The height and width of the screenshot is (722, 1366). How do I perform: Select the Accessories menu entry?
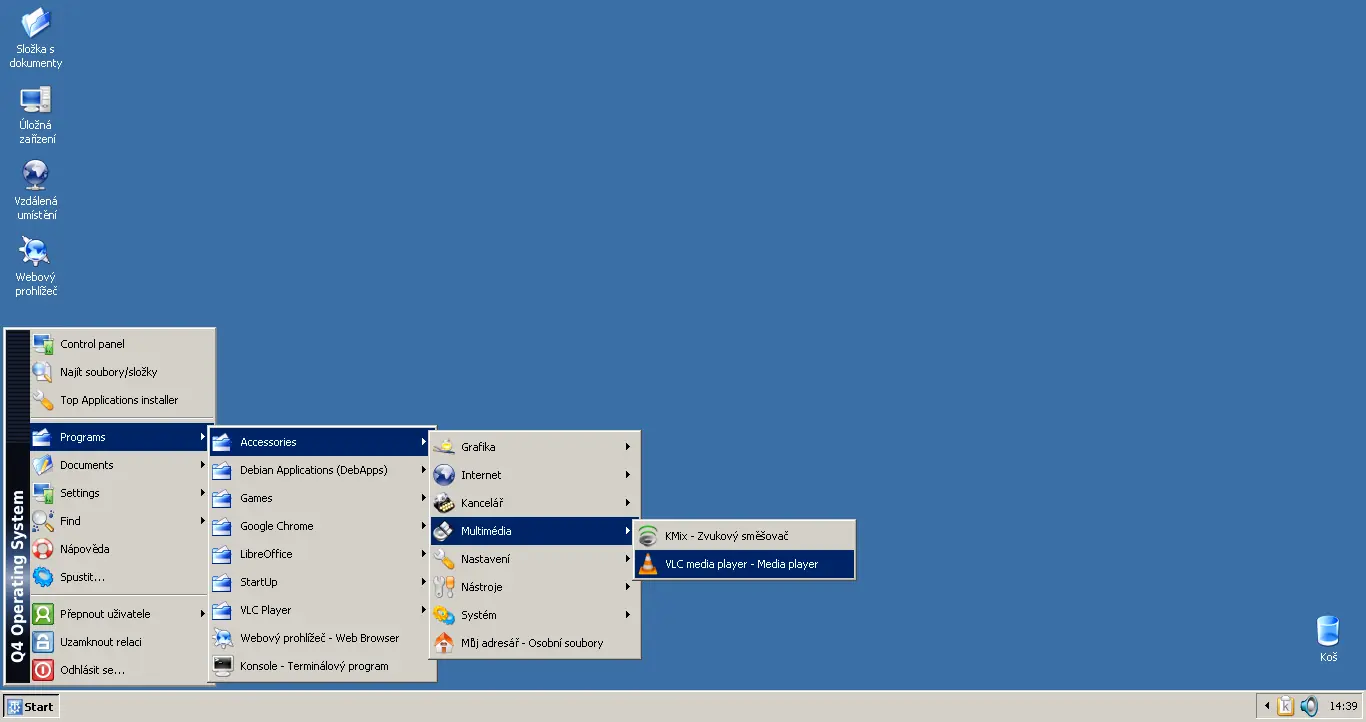(321, 442)
